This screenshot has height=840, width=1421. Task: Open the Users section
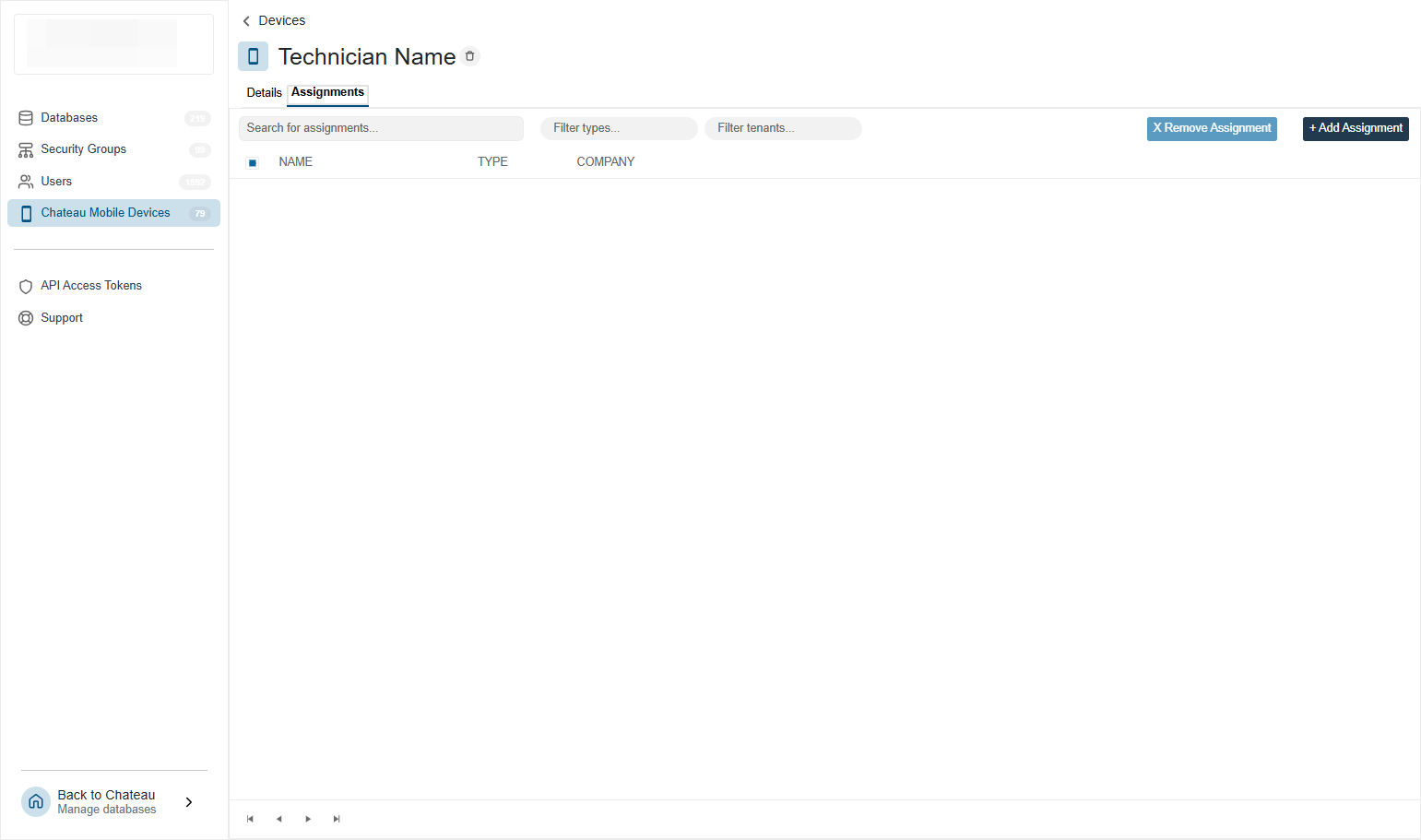click(x=113, y=182)
